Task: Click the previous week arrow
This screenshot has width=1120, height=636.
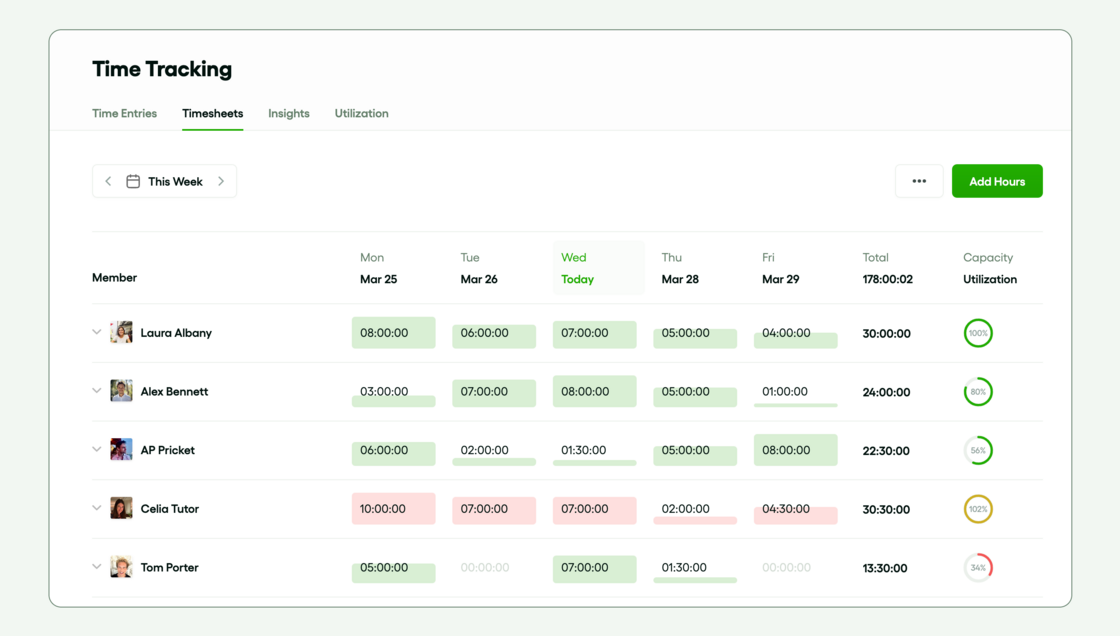Action: (108, 181)
